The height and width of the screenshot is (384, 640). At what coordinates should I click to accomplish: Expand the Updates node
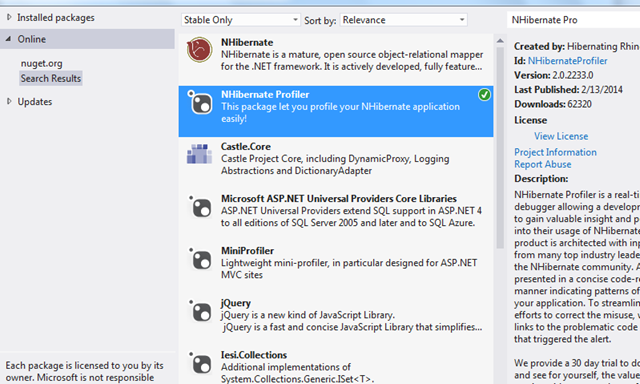coord(9,101)
